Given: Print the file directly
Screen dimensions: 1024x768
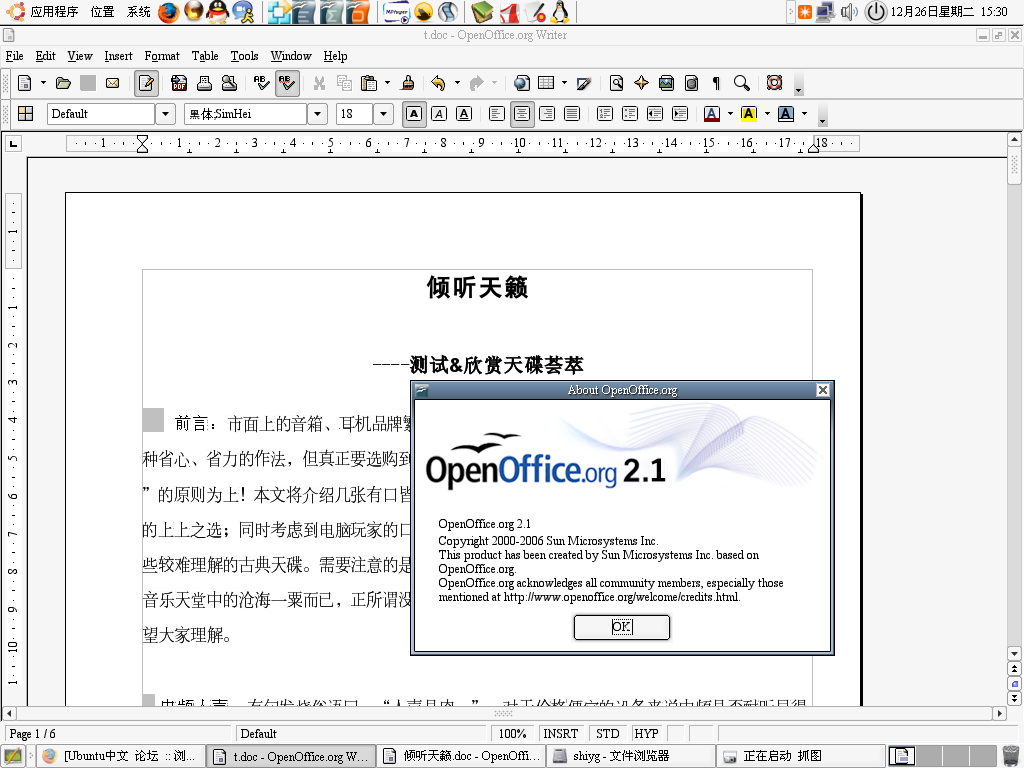Looking at the screenshot, I should pyautogui.click(x=204, y=83).
